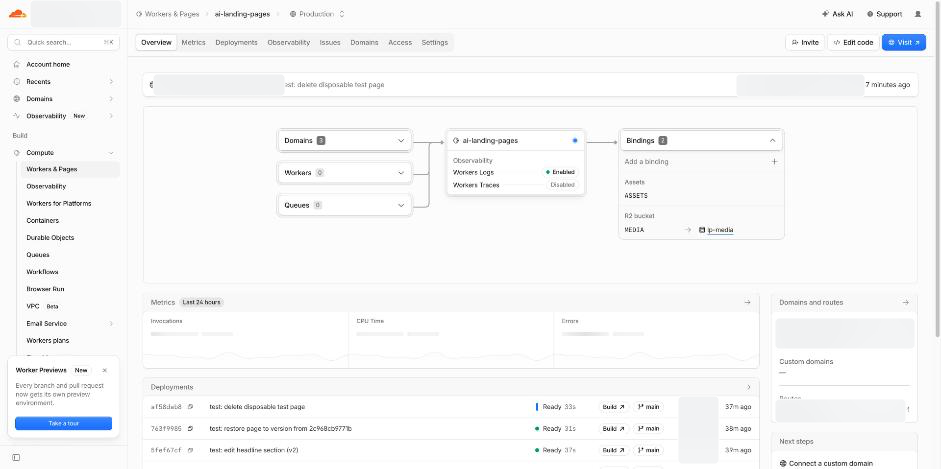Screen dimensions: 941x469
Task: Copy deployment ID 8fef67cf
Action: click(191, 450)
